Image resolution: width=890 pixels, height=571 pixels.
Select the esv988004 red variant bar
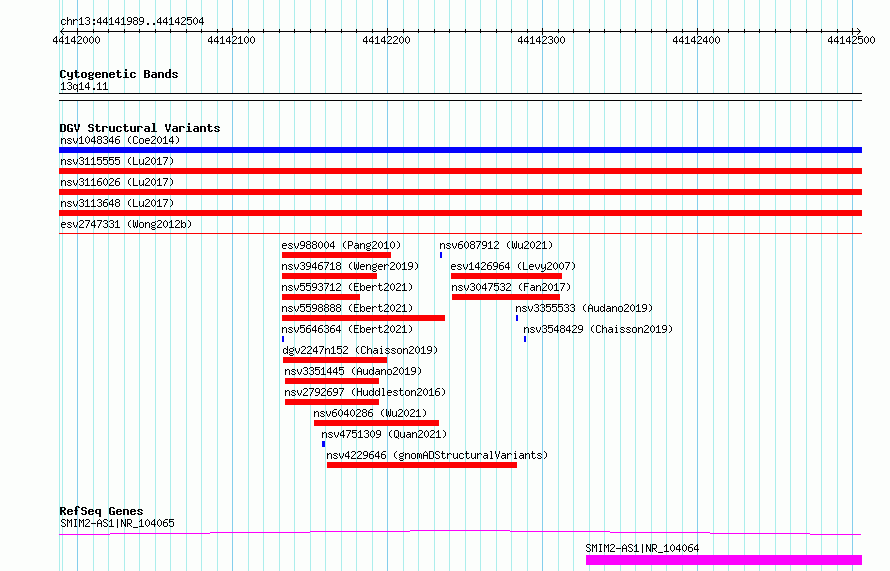pos(337,255)
